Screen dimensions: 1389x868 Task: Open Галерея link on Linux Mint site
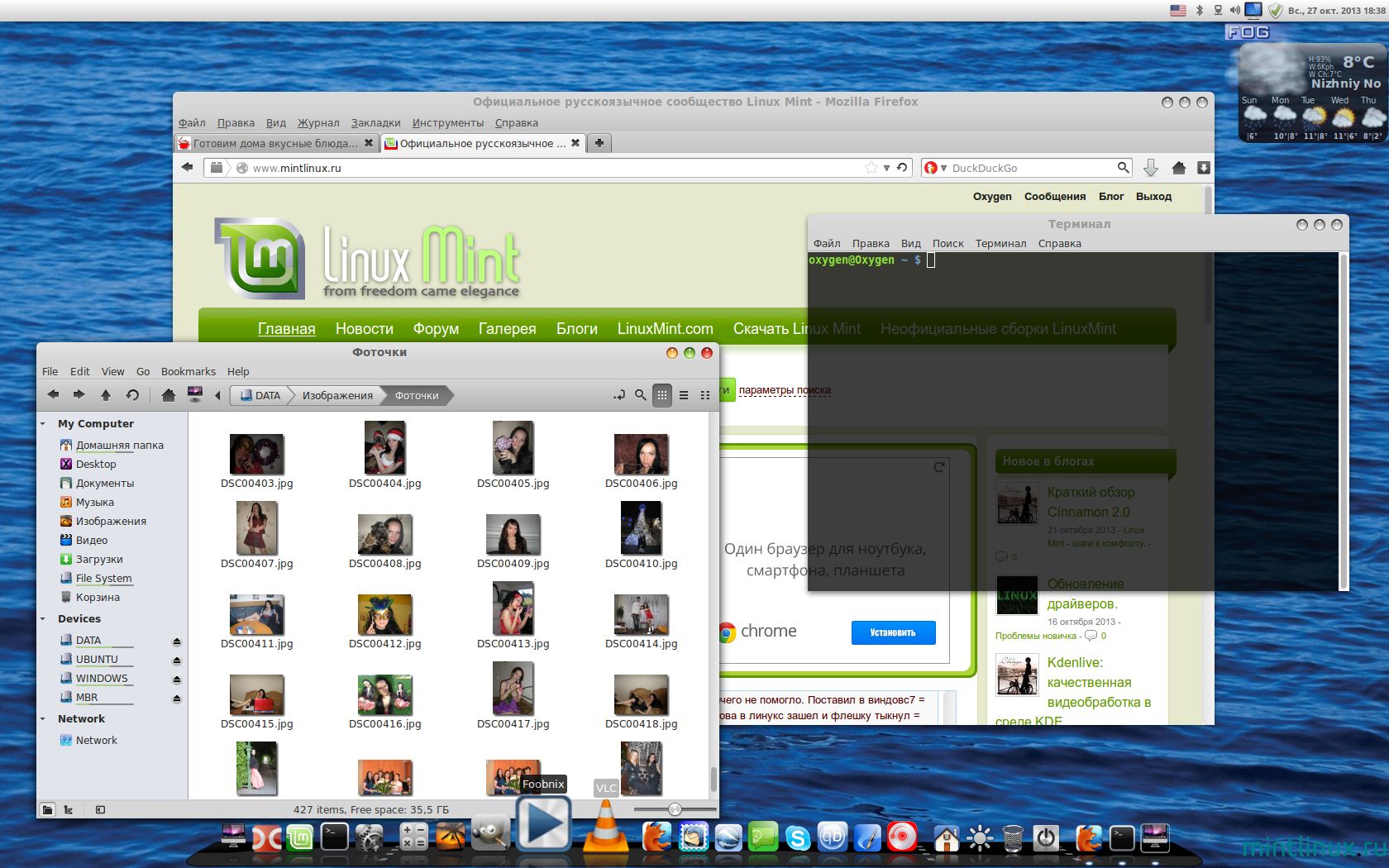(x=507, y=329)
